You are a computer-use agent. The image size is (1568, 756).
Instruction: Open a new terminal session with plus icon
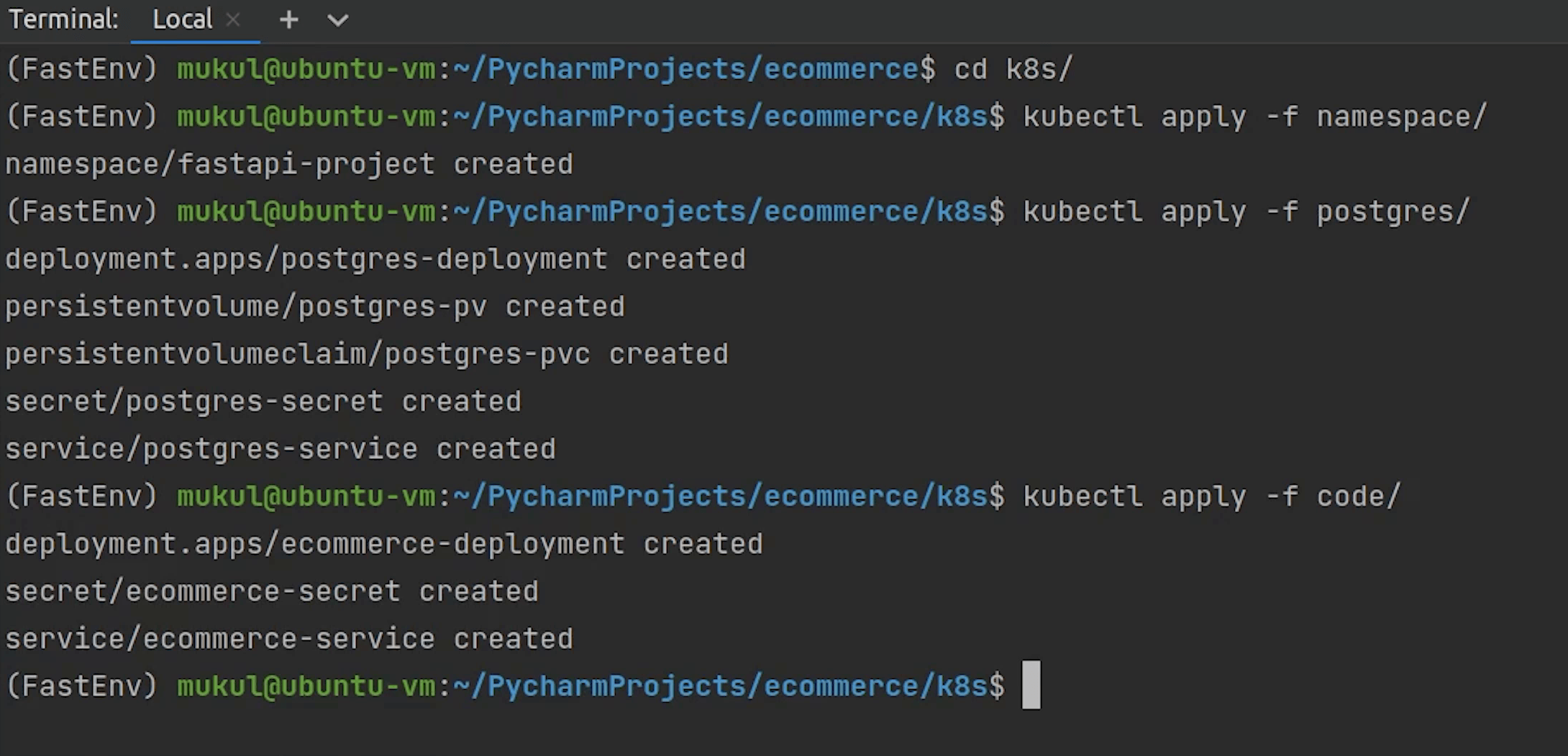pyautogui.click(x=288, y=20)
